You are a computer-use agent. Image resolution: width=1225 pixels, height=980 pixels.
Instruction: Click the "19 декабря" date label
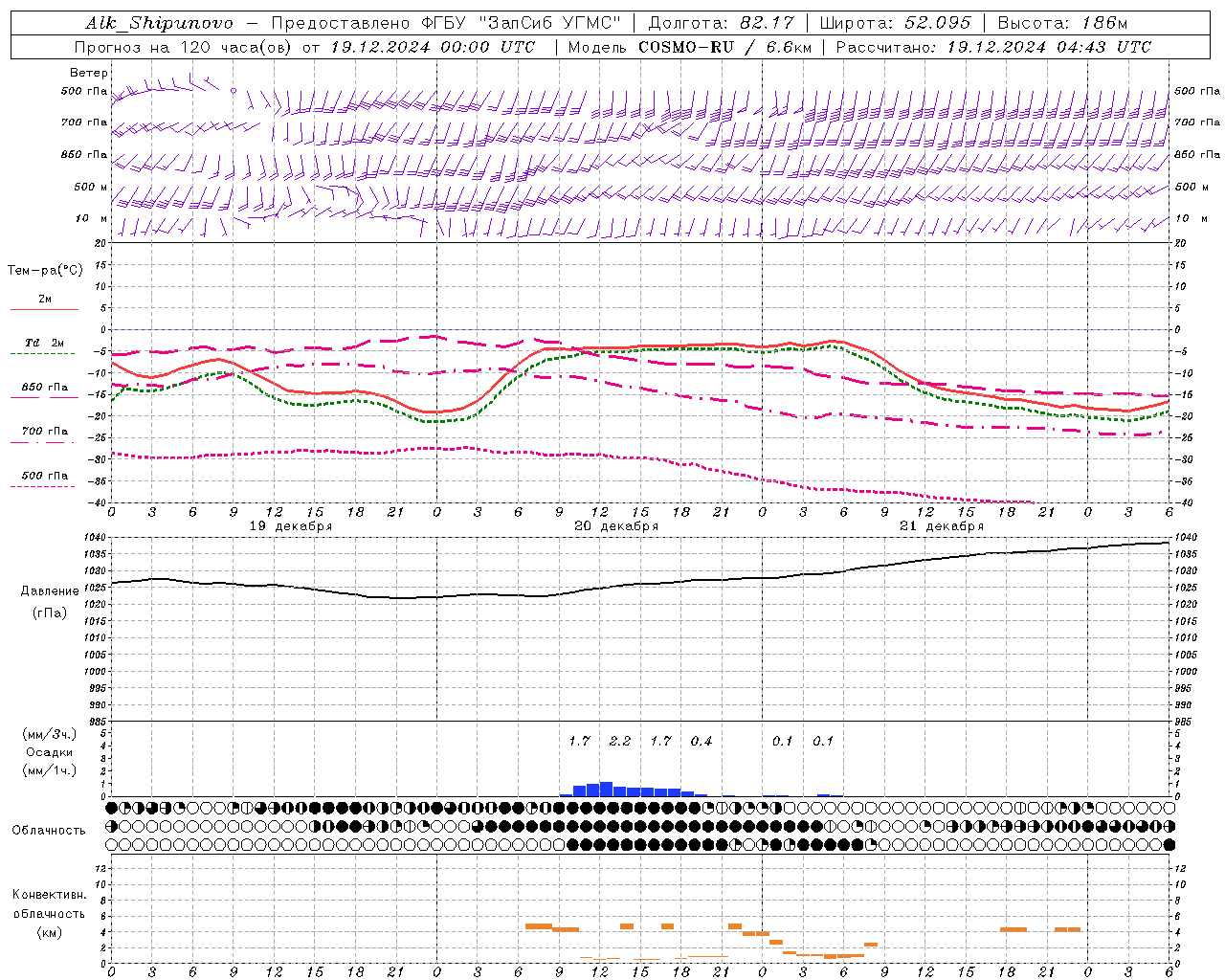click(x=291, y=526)
